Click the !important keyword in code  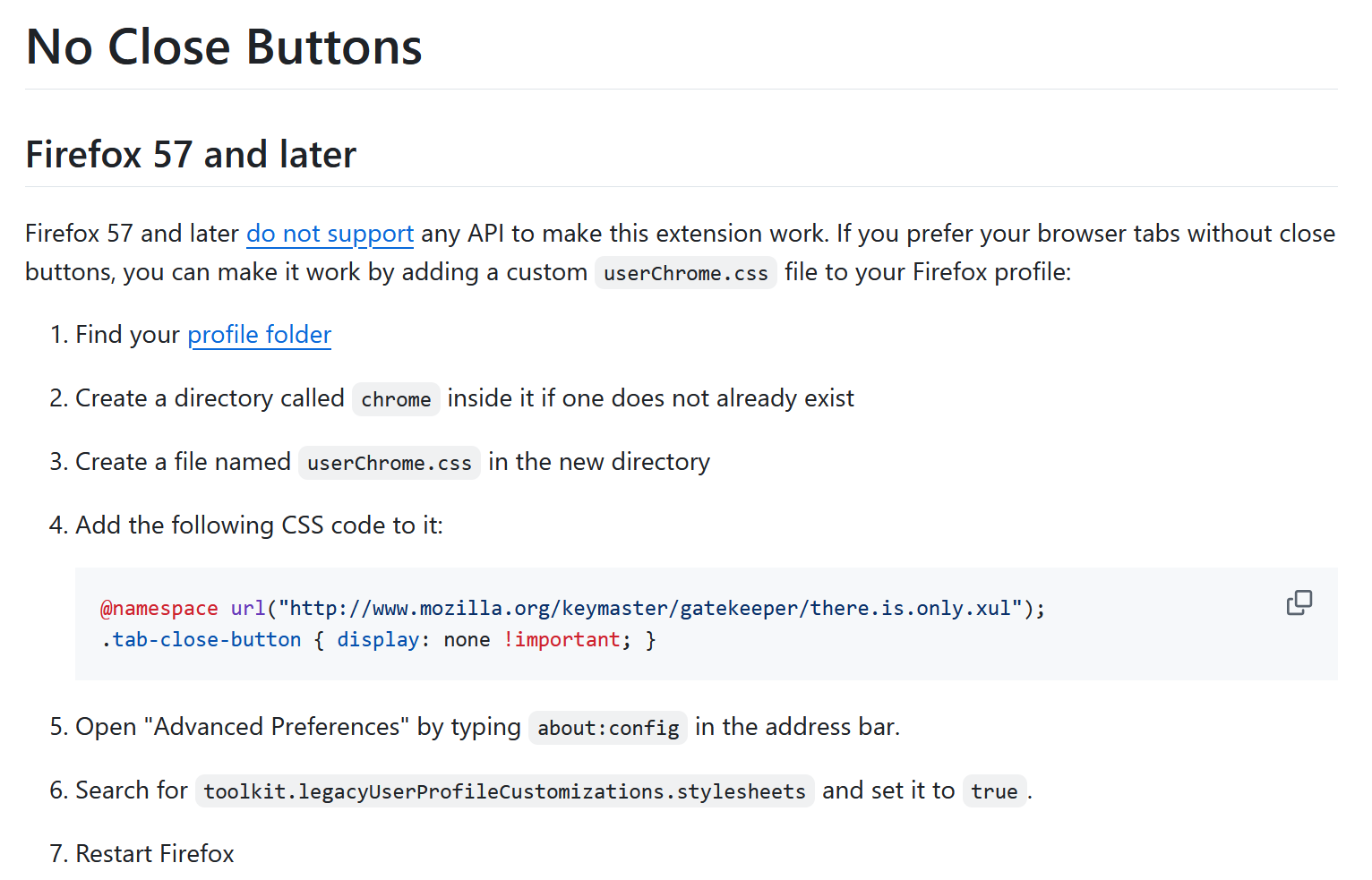pyautogui.click(x=562, y=640)
